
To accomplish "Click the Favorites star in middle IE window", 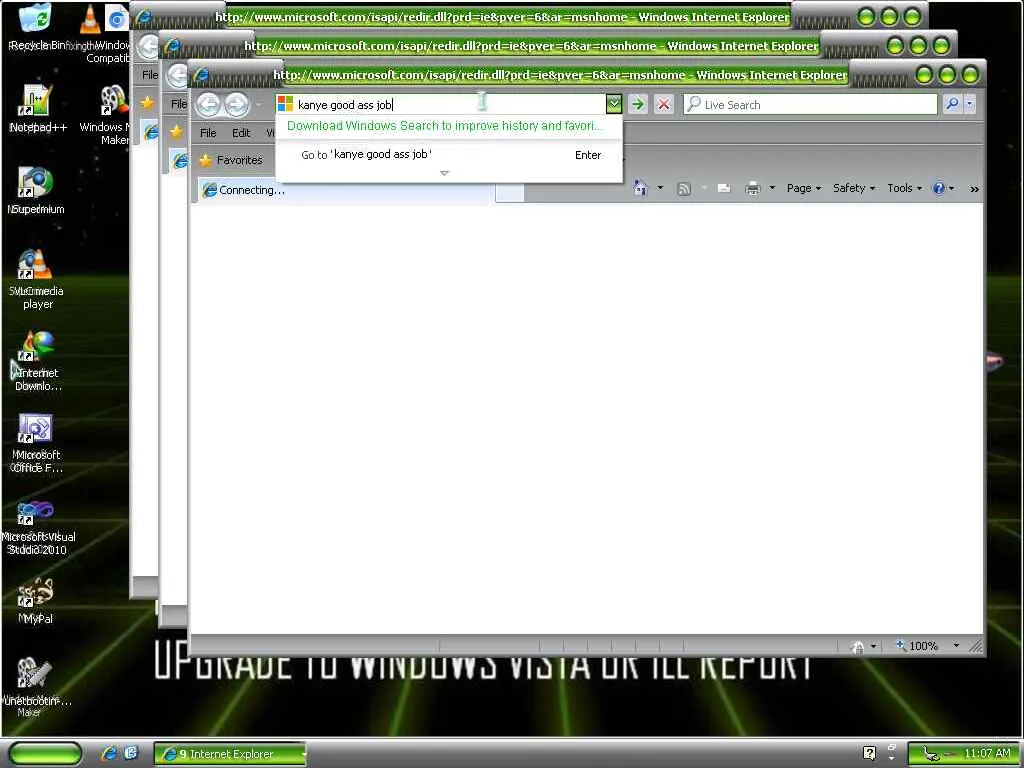I will [176, 131].
